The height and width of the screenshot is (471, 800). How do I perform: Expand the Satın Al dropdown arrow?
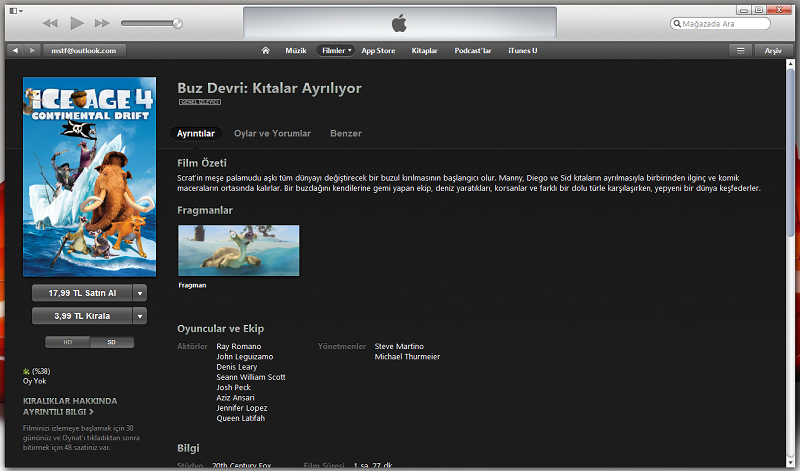(140, 293)
